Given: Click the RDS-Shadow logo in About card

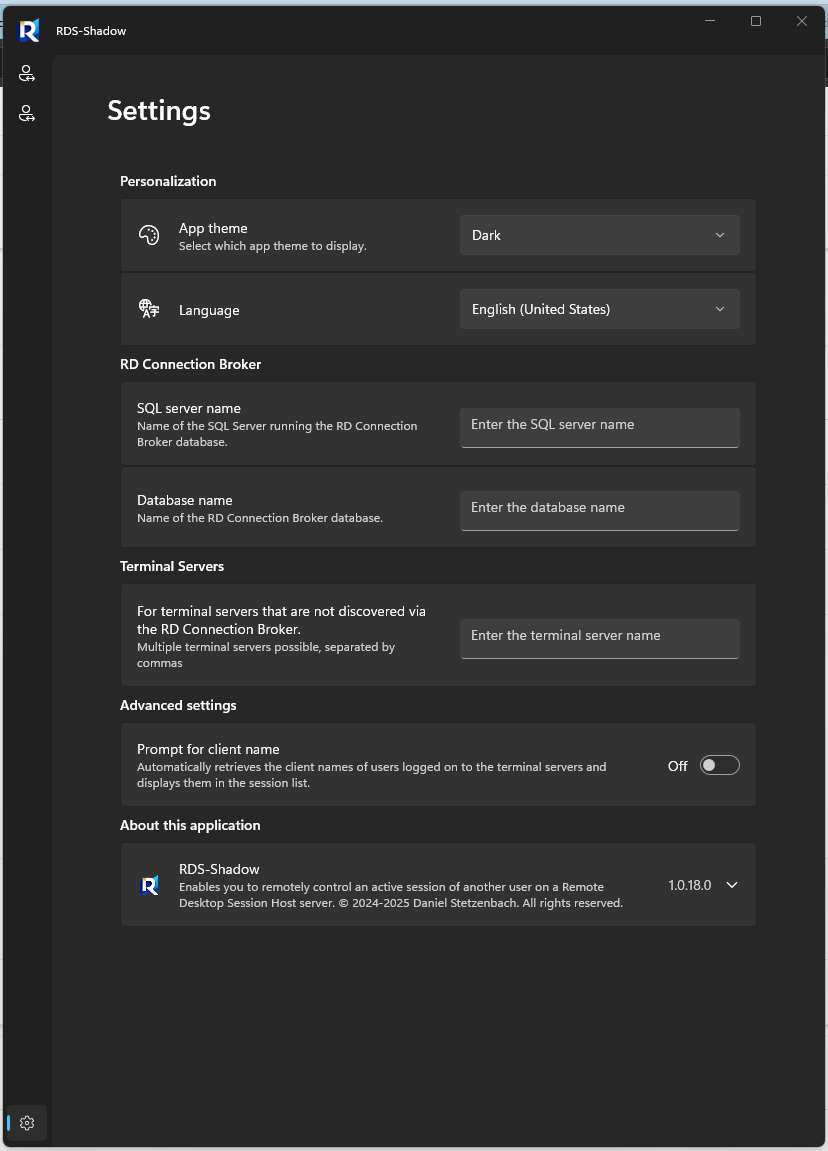Looking at the screenshot, I should click(x=149, y=885).
